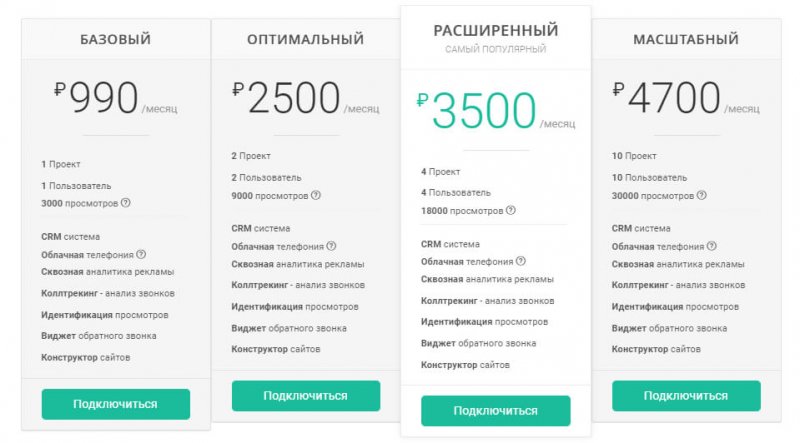800x443 pixels.
Task: Open help icon next to 18000 просмотров
Action: pyautogui.click(x=510, y=210)
